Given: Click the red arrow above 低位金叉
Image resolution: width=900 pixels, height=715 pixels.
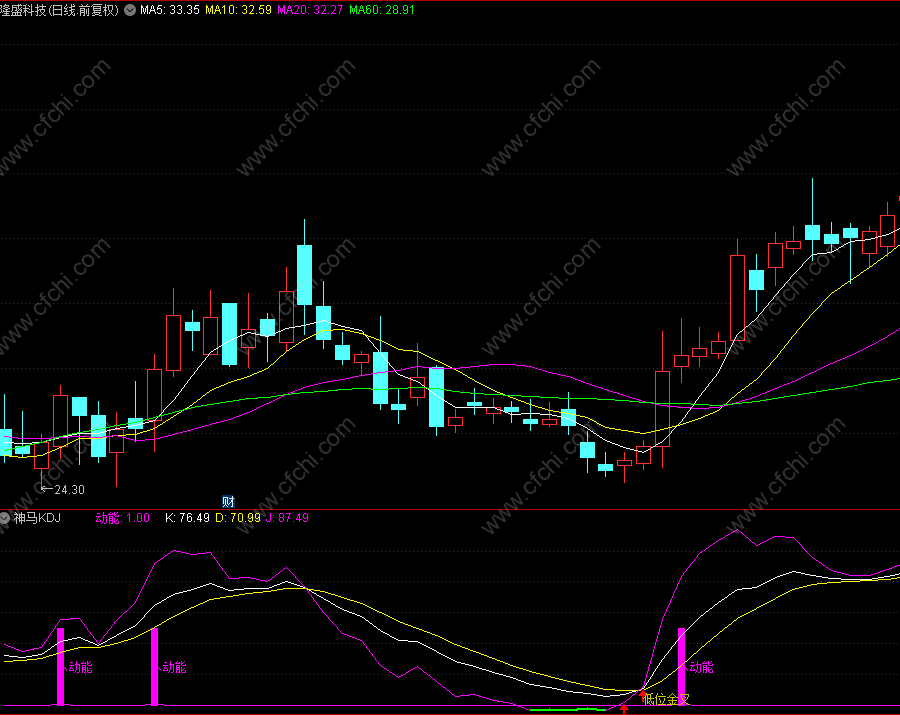Looking at the screenshot, I should (x=642, y=694).
